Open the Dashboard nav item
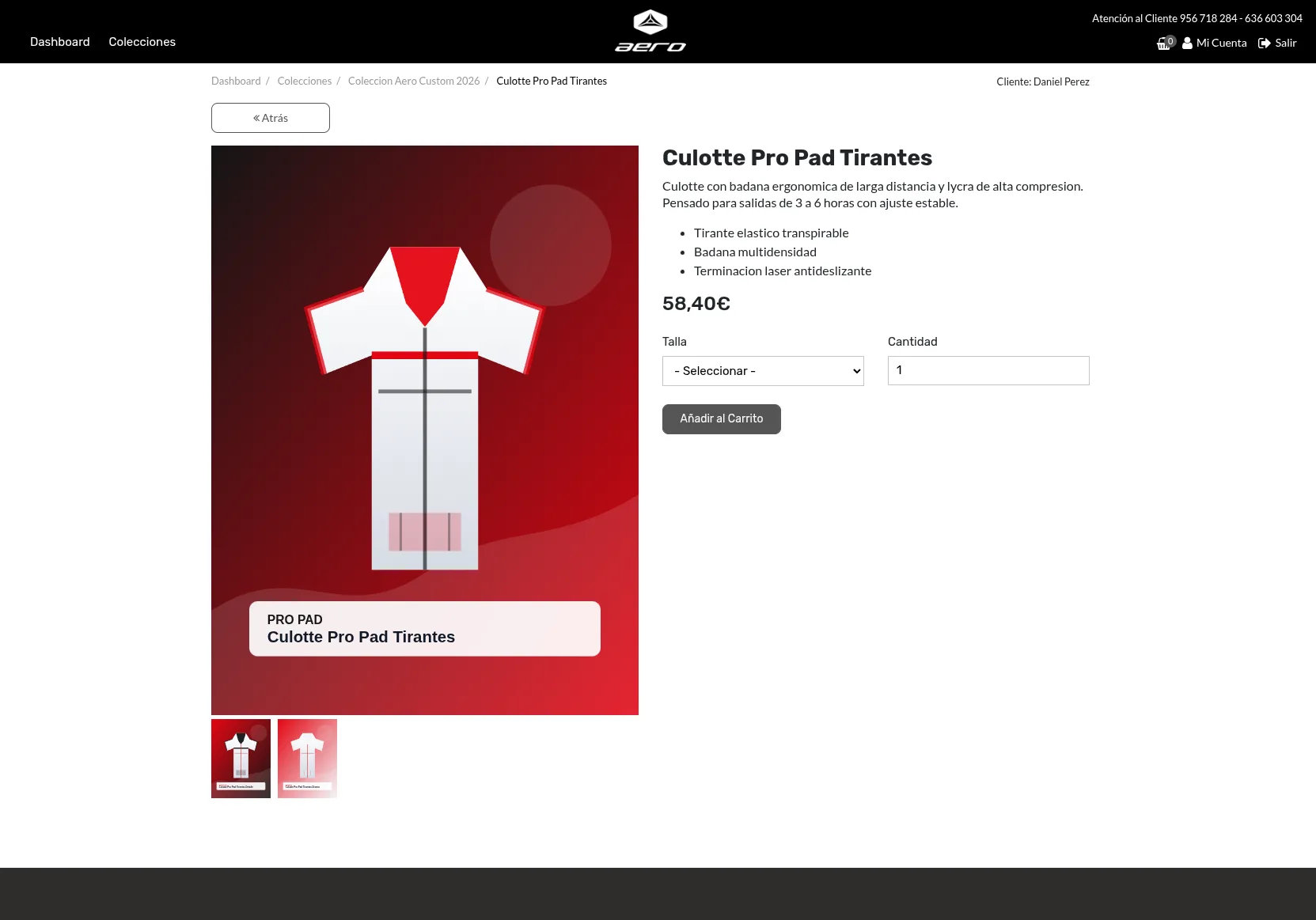Viewport: 1316px width, 920px height. pos(60,42)
